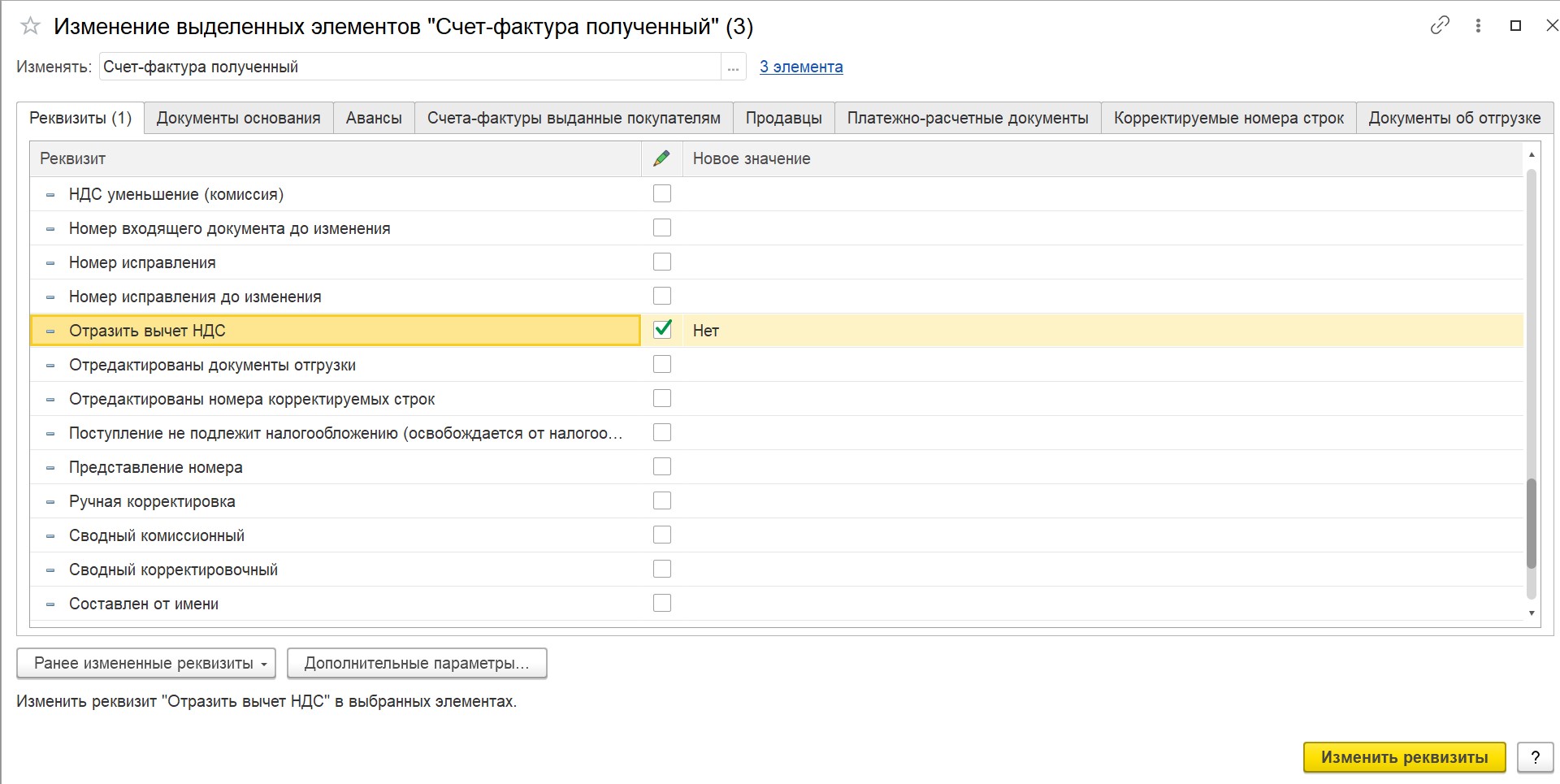Click the Реквизит column header
The width and height of the screenshot is (1560, 784).
(x=336, y=158)
